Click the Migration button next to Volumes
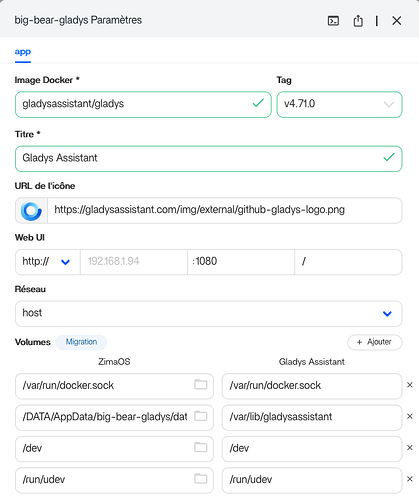This screenshot has width=419, height=500. pyautogui.click(x=81, y=342)
